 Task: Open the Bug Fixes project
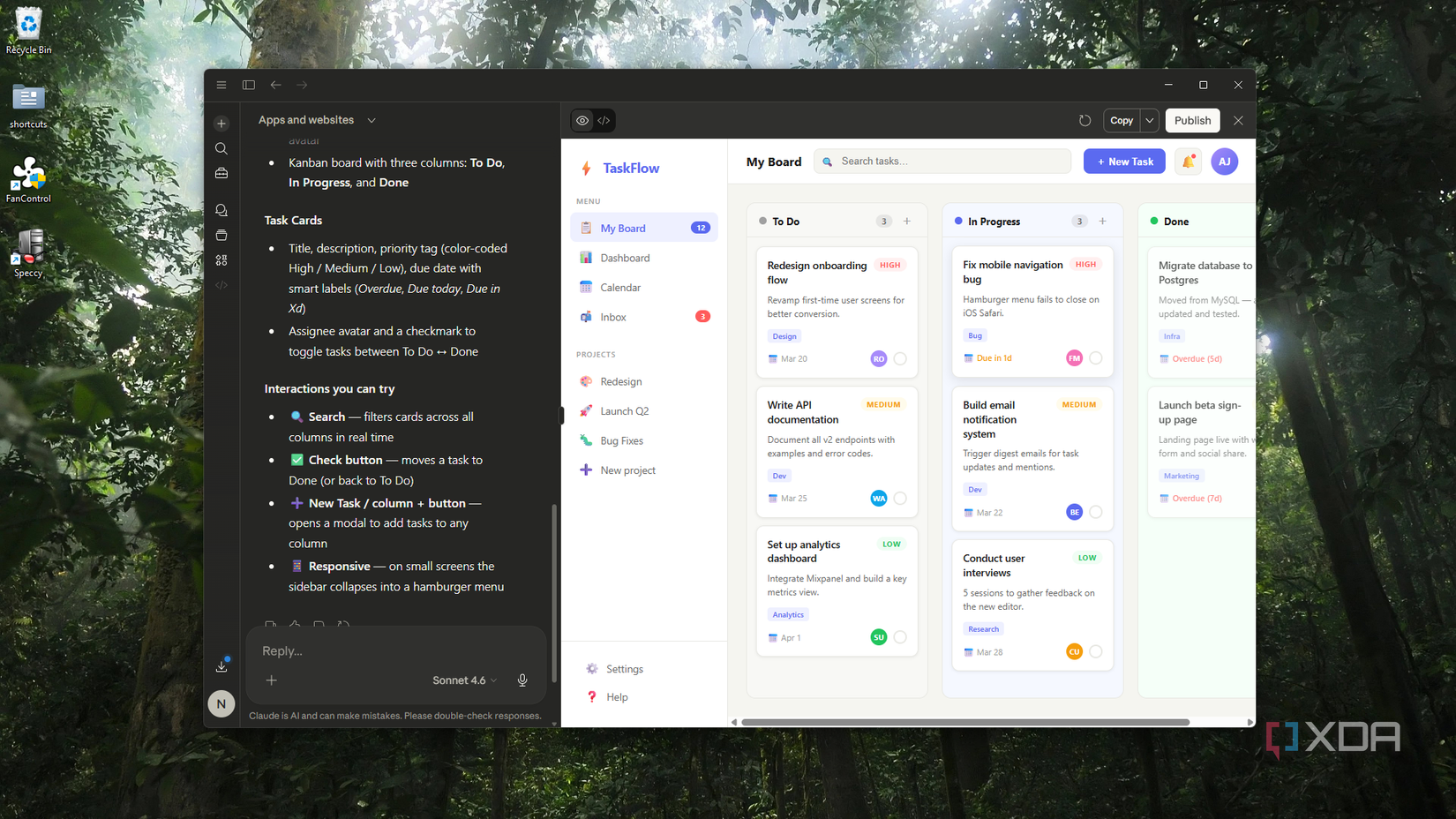coord(644,440)
